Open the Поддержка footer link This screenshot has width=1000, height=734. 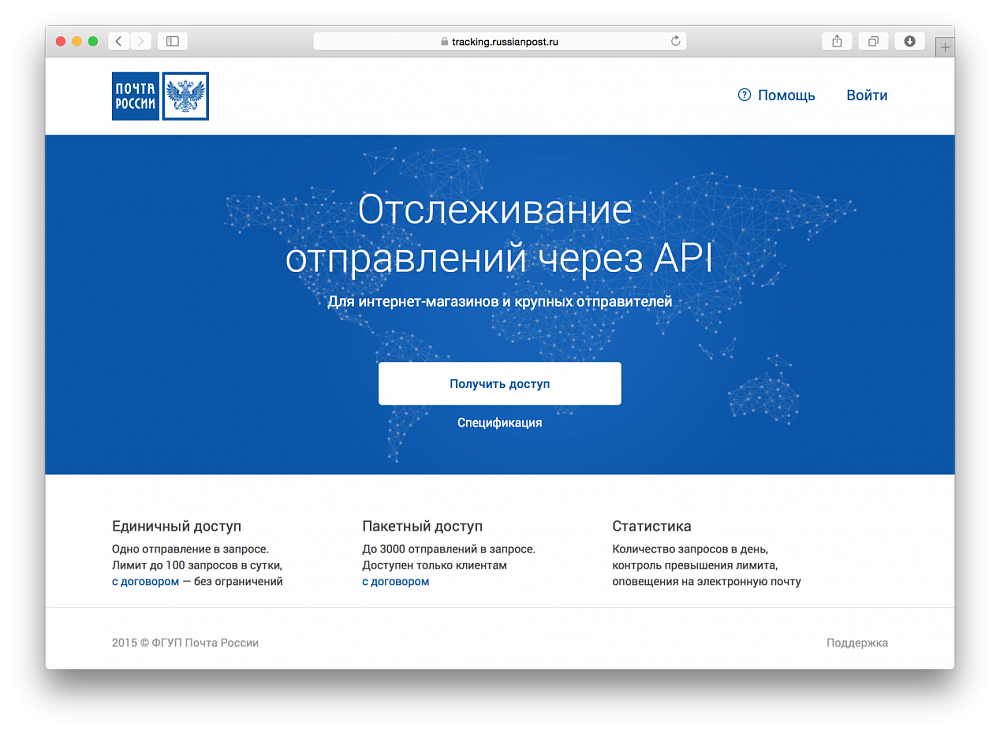click(x=857, y=643)
